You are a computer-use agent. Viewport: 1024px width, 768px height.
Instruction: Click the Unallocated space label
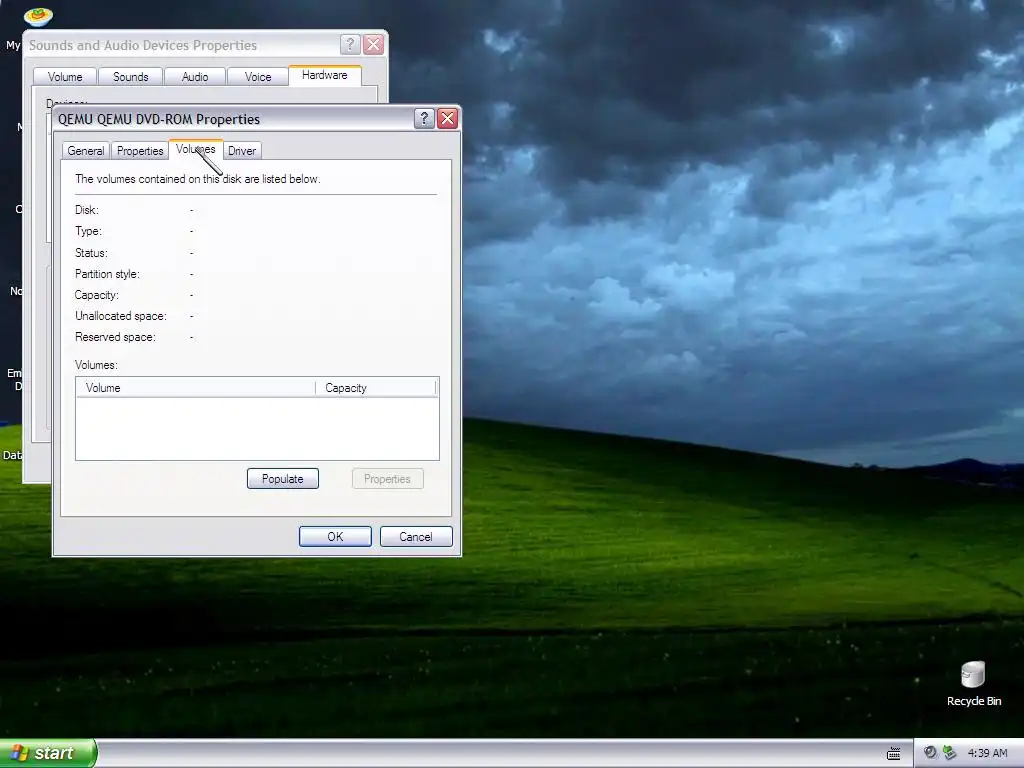point(121,316)
